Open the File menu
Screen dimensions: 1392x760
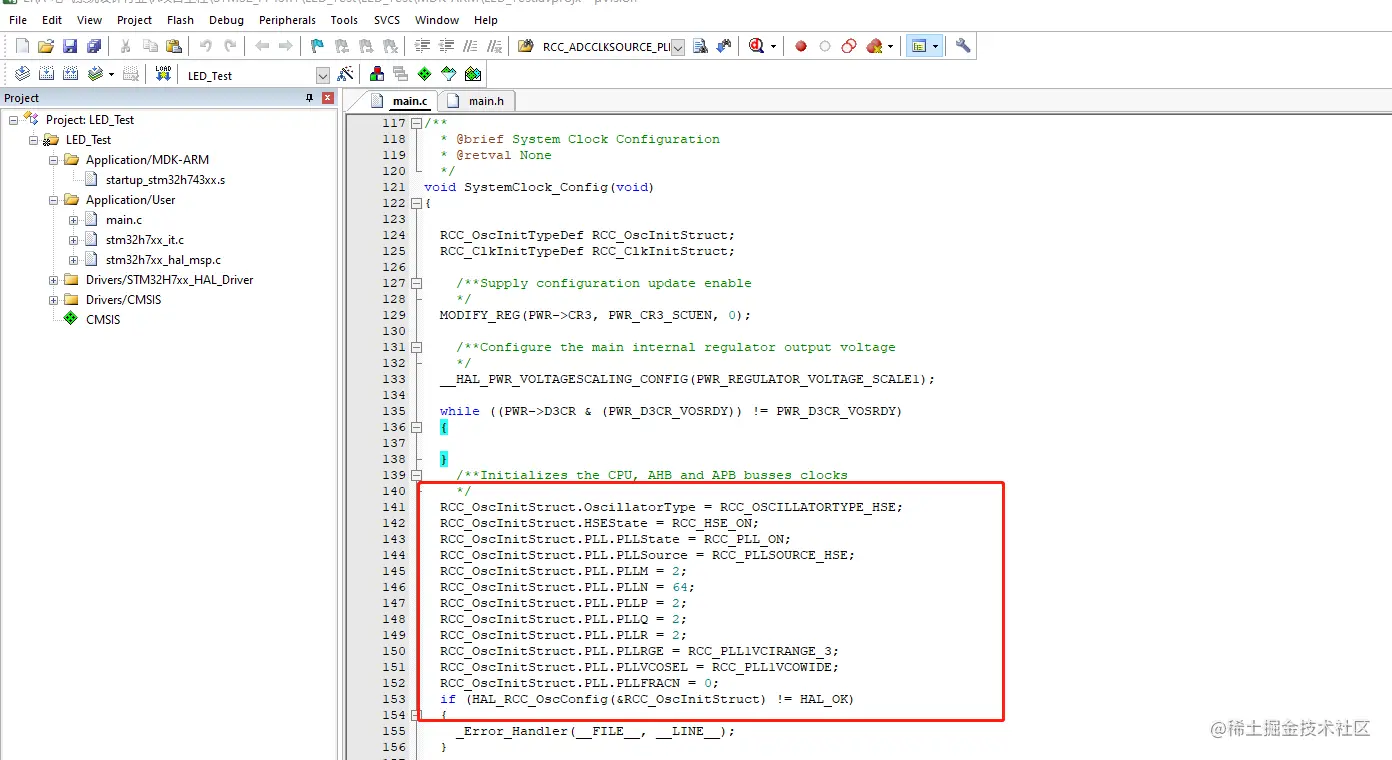(18, 20)
